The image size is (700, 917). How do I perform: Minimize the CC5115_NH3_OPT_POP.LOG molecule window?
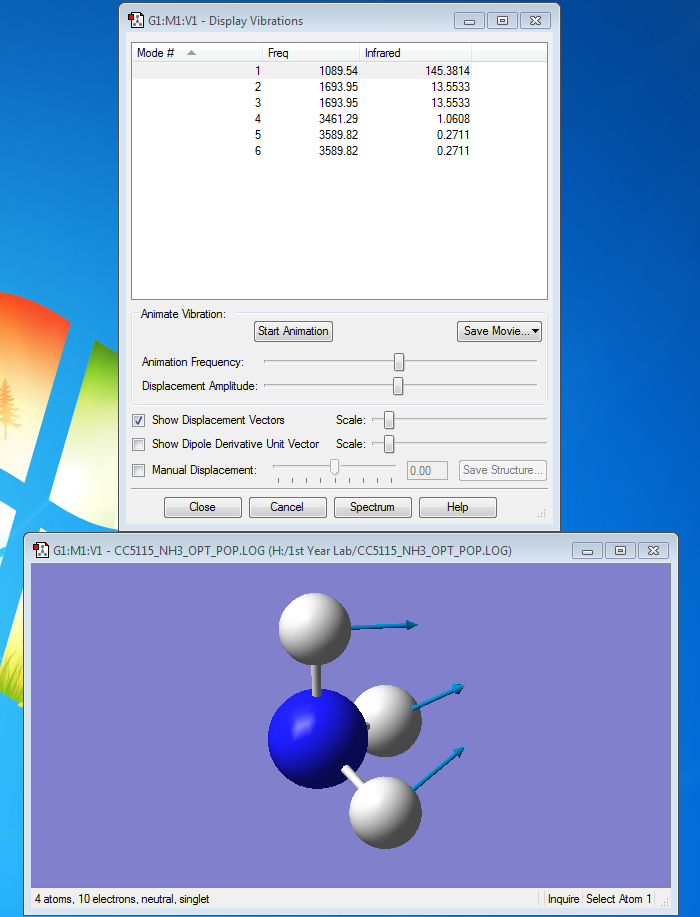587,550
